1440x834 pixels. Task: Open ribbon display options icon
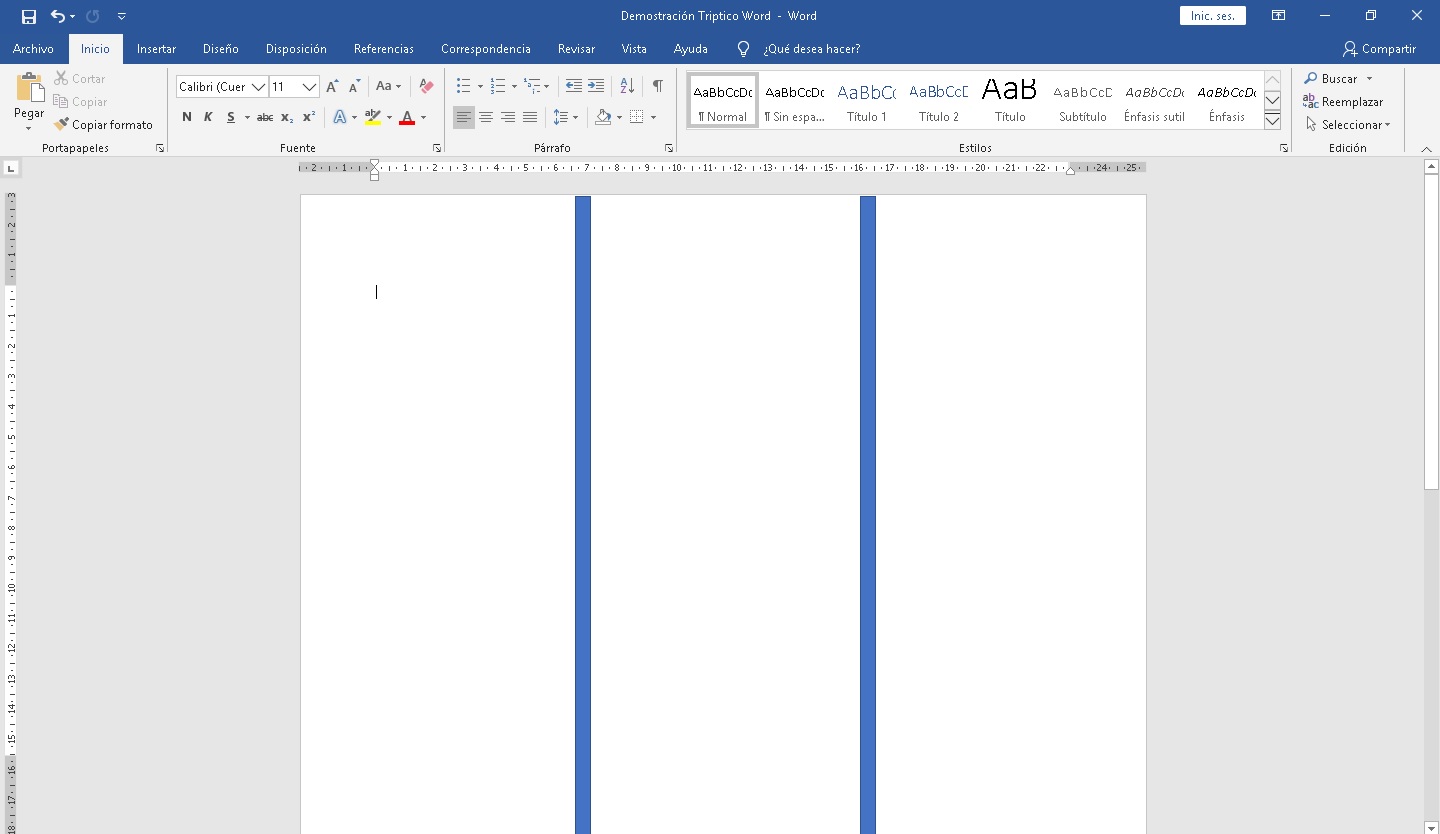(1278, 16)
